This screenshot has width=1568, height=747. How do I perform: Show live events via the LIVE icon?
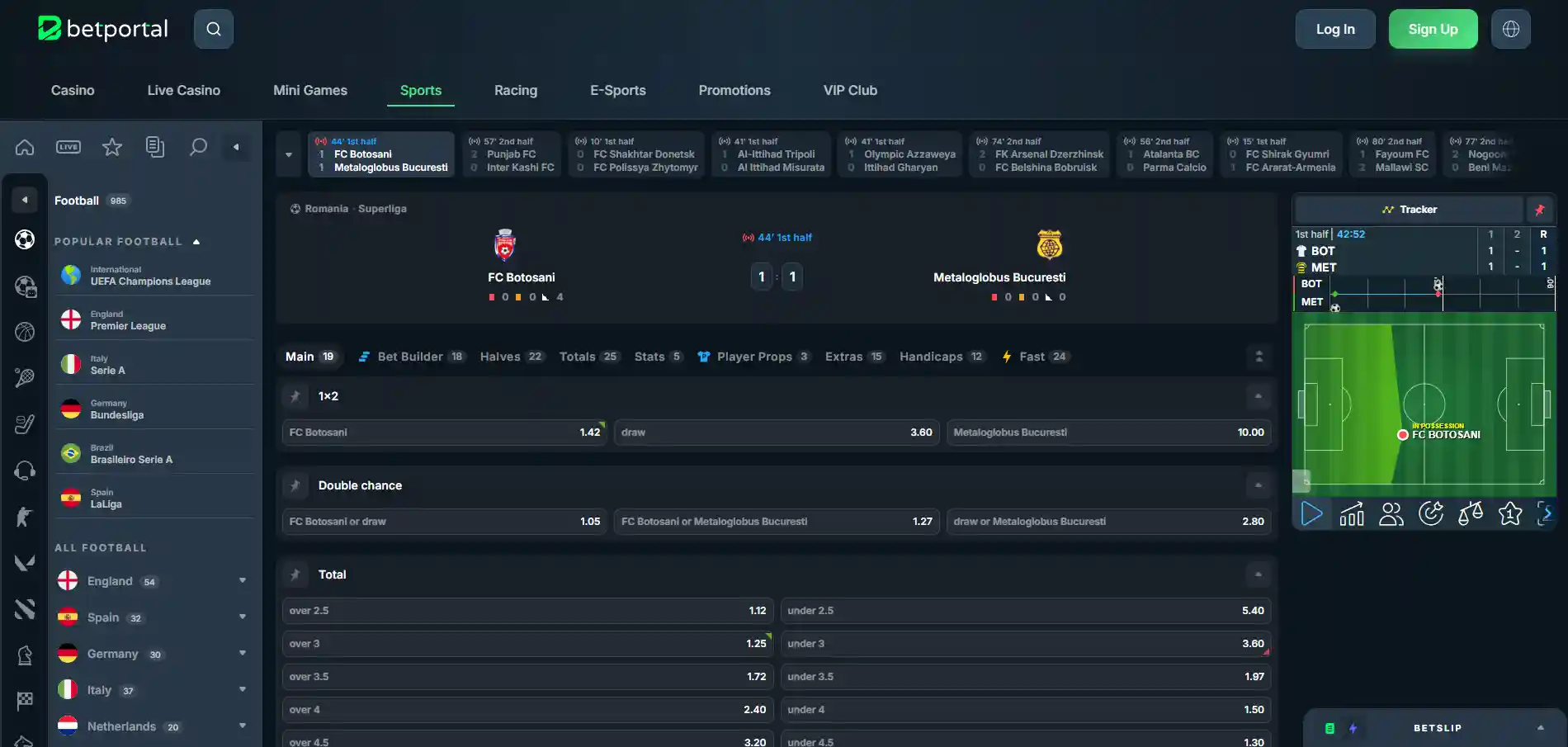pyautogui.click(x=68, y=147)
